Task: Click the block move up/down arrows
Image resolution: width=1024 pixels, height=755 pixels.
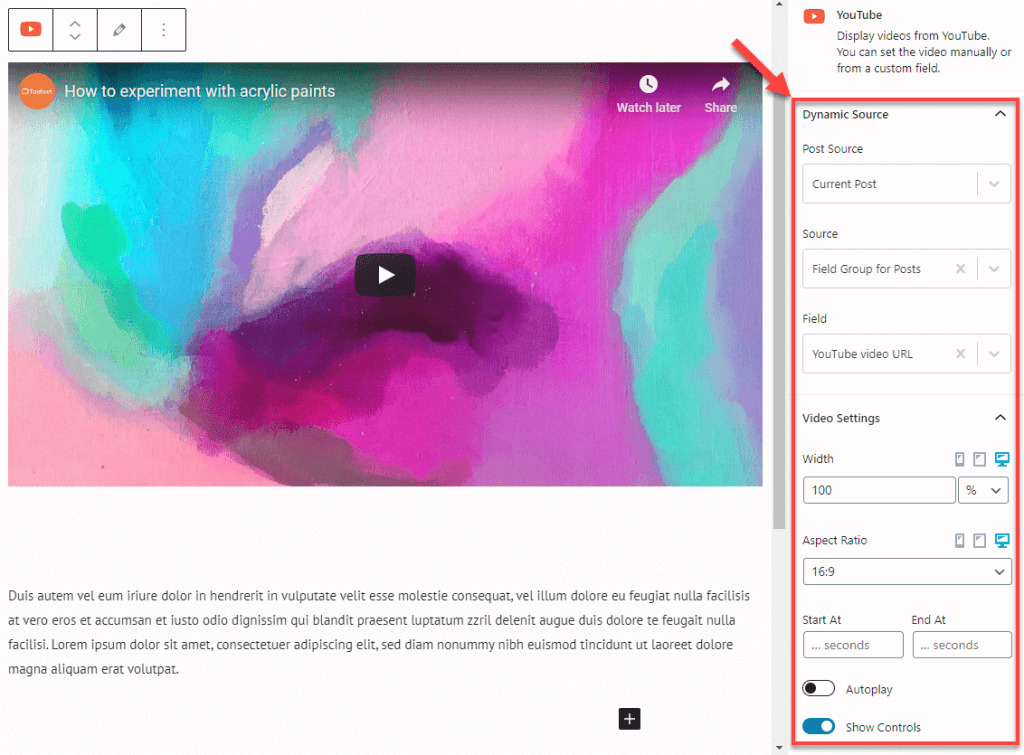Action: (75, 30)
